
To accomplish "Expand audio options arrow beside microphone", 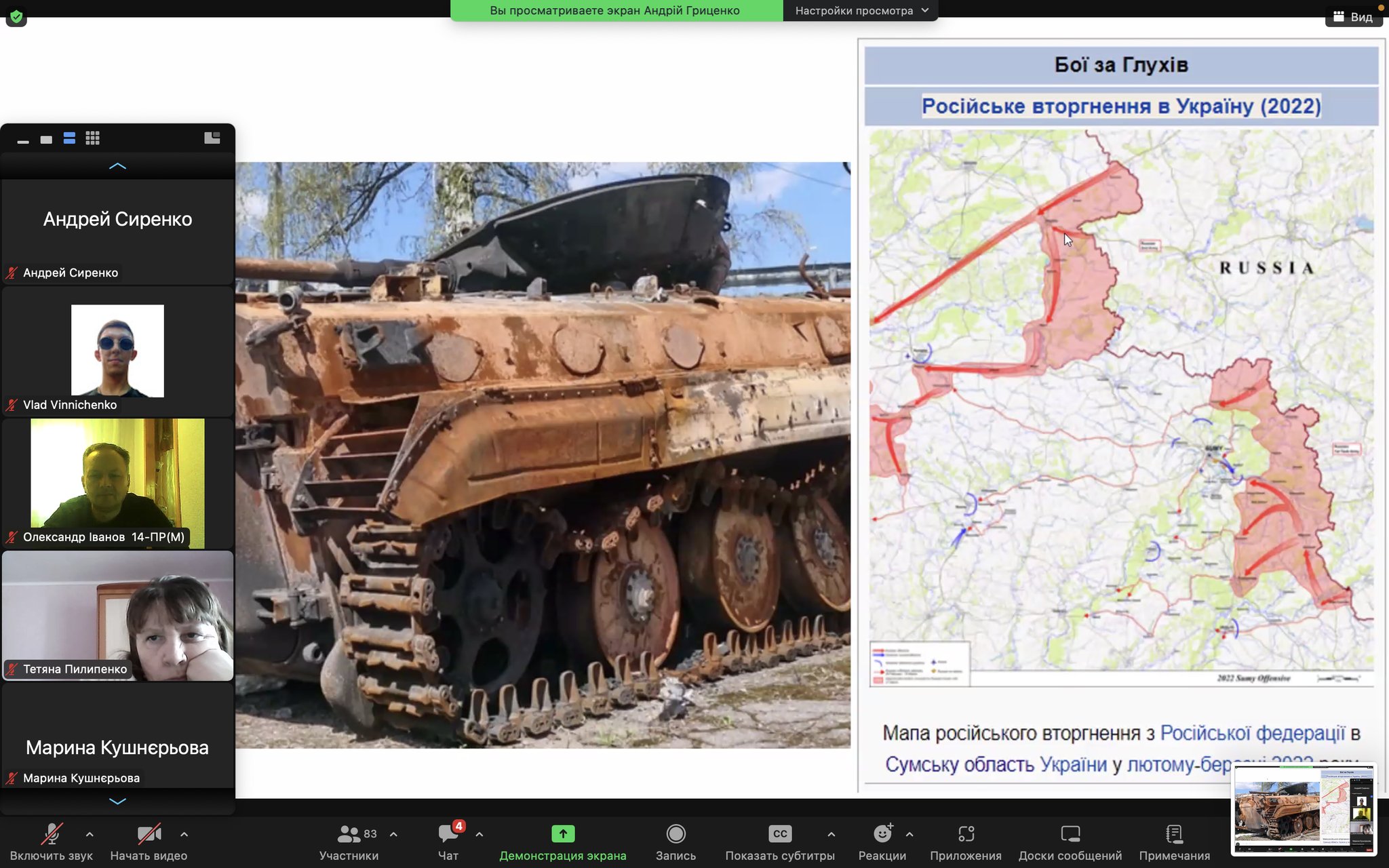I will (x=90, y=834).
